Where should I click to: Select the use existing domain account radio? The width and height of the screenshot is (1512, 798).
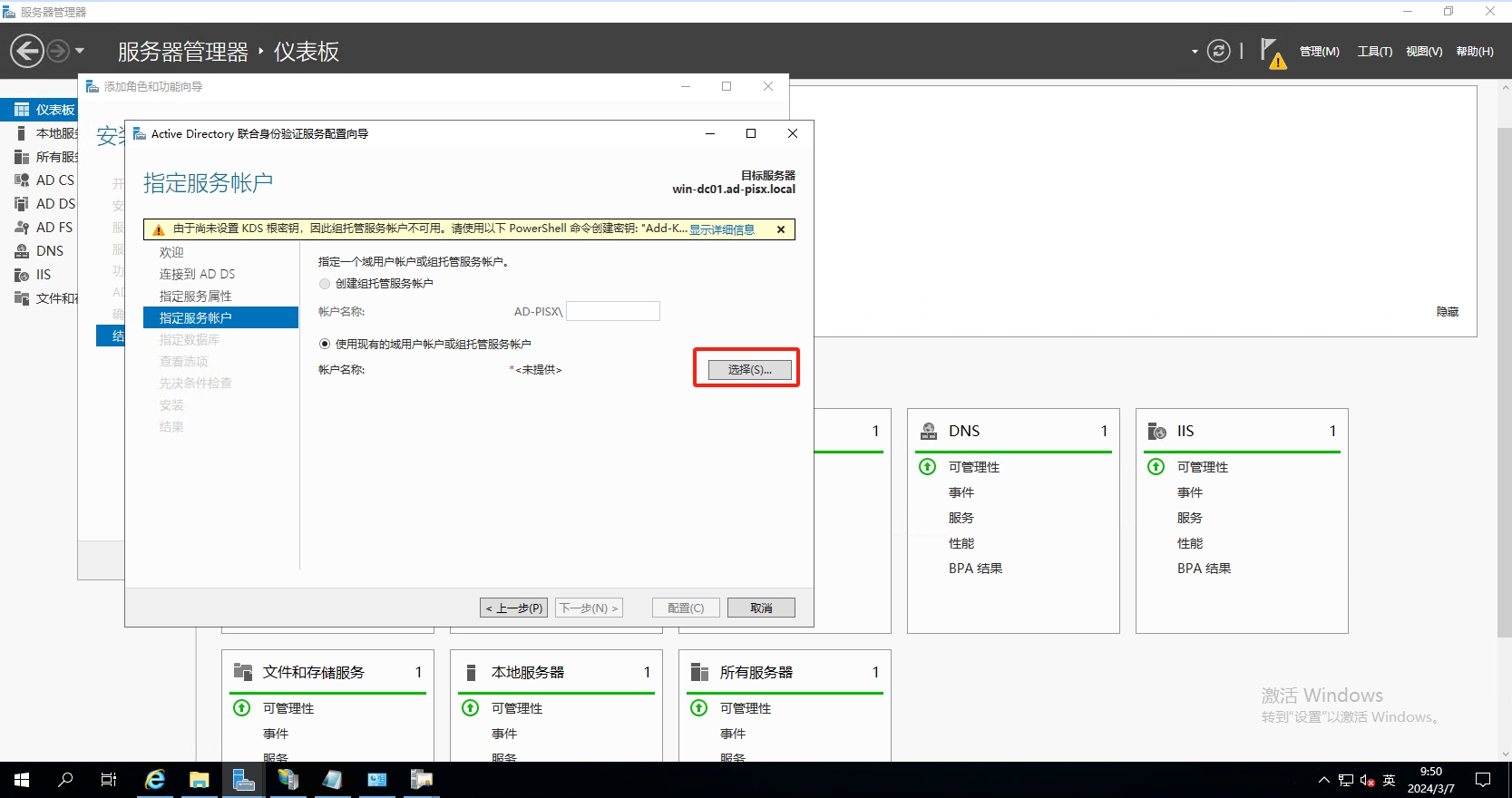point(325,345)
